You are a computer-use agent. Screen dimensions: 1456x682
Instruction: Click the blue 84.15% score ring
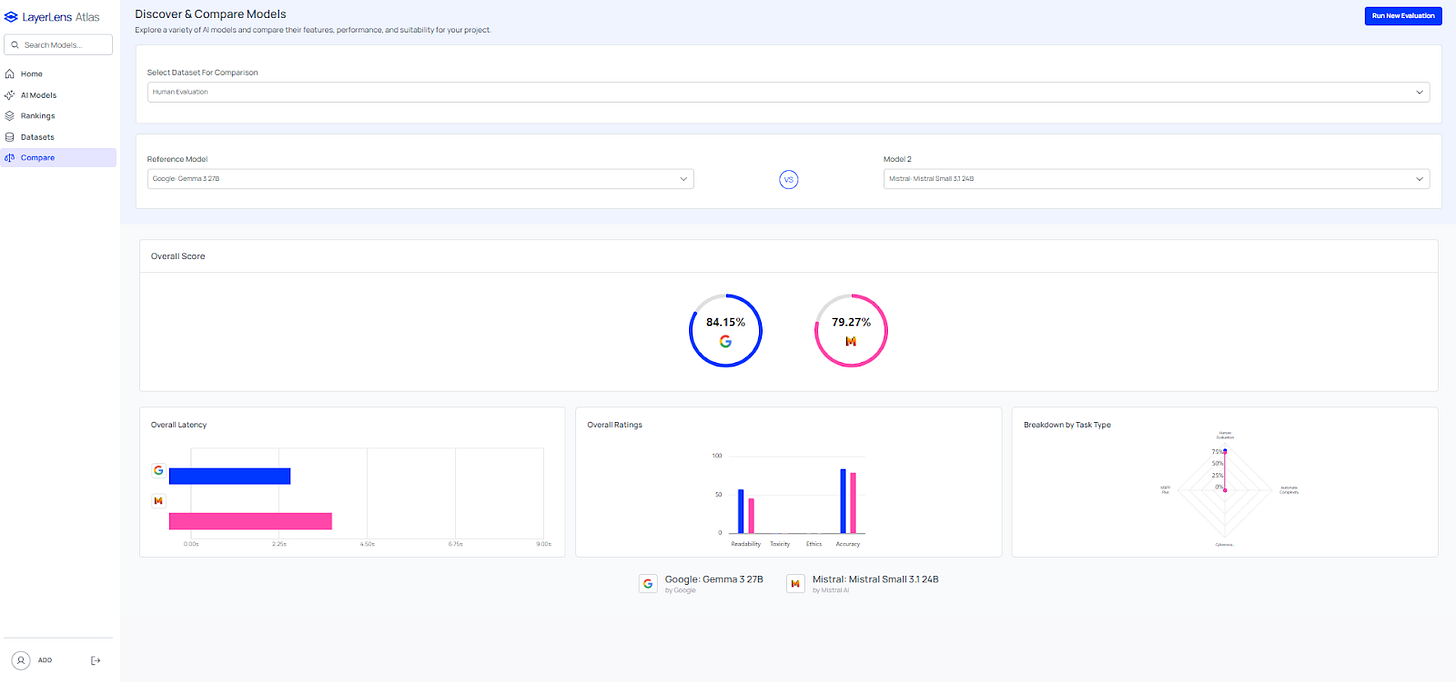(725, 331)
